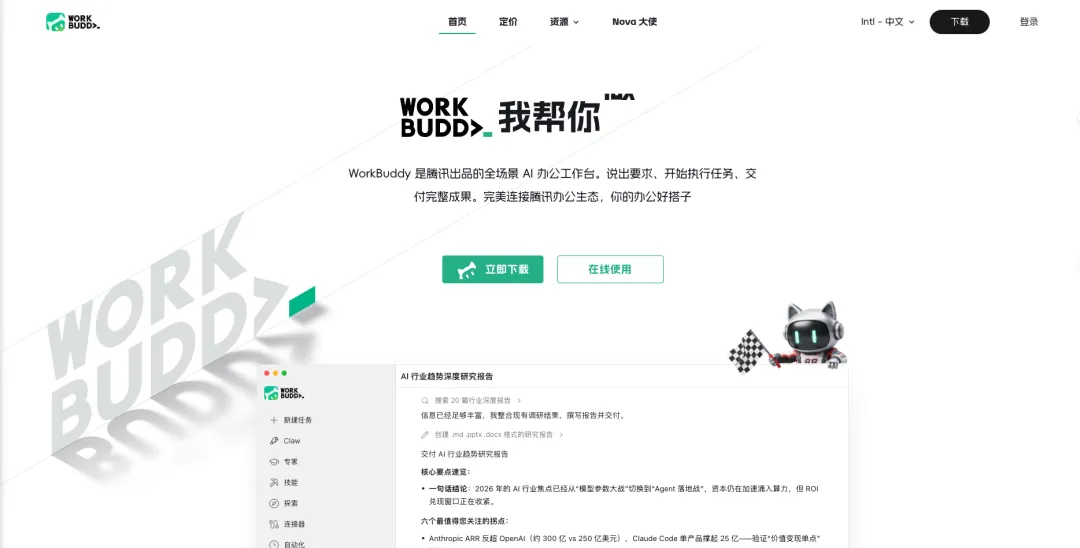Click the green maximize dot in app preview
Screen dimensions: 1080x548
pyautogui.click(x=284, y=373)
